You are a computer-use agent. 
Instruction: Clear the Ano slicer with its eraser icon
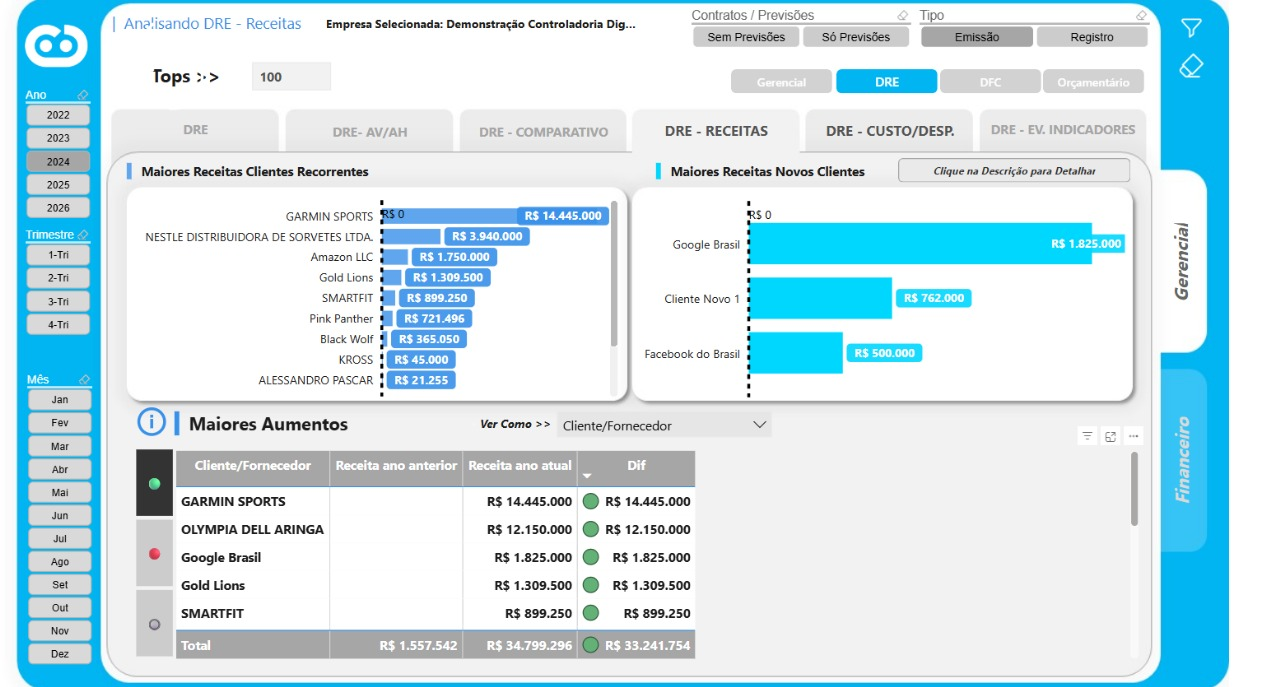[84, 95]
